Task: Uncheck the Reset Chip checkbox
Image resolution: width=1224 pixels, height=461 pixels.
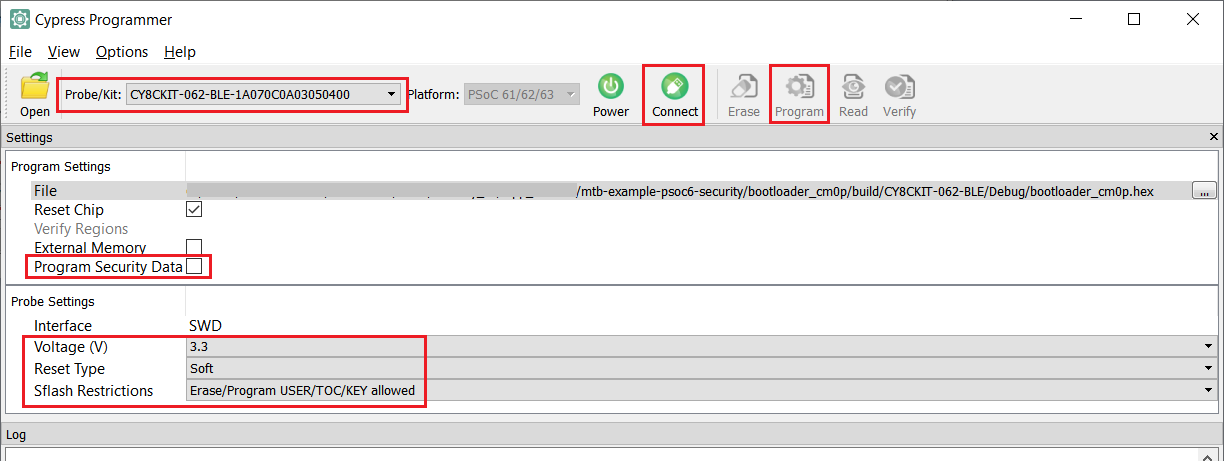Action: click(x=195, y=210)
